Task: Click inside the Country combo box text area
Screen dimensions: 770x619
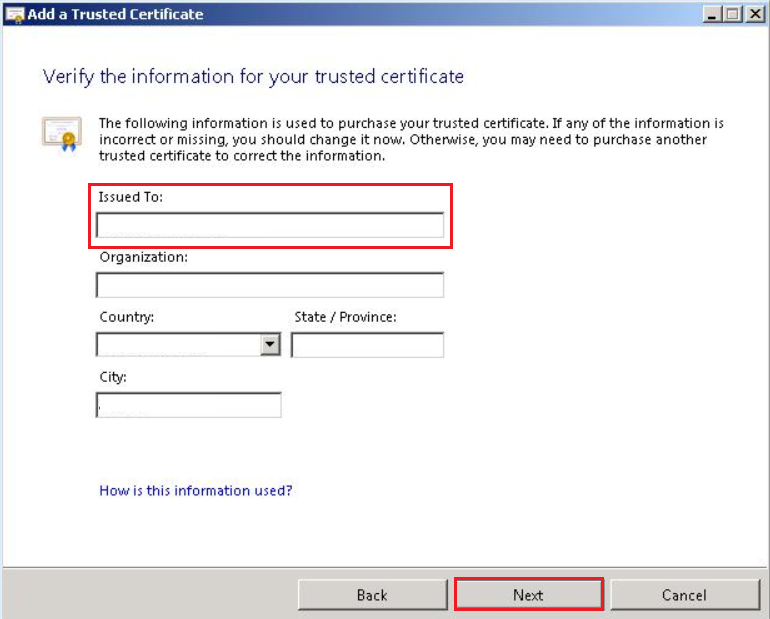Action: pyautogui.click(x=178, y=345)
